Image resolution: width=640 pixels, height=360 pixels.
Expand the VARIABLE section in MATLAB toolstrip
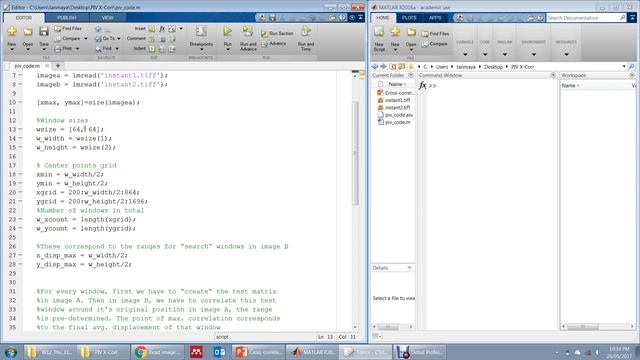[464, 54]
